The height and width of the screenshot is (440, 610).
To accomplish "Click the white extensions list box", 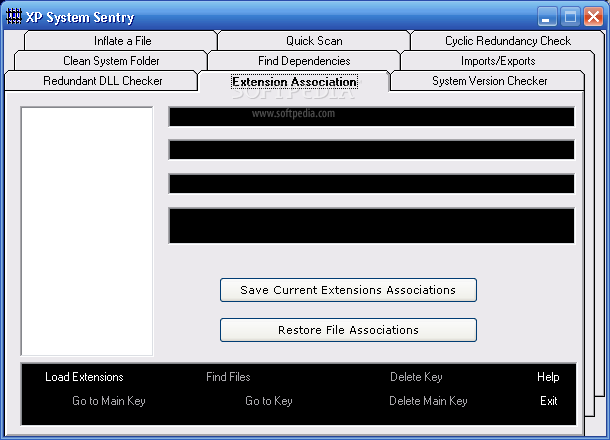I will point(87,231).
